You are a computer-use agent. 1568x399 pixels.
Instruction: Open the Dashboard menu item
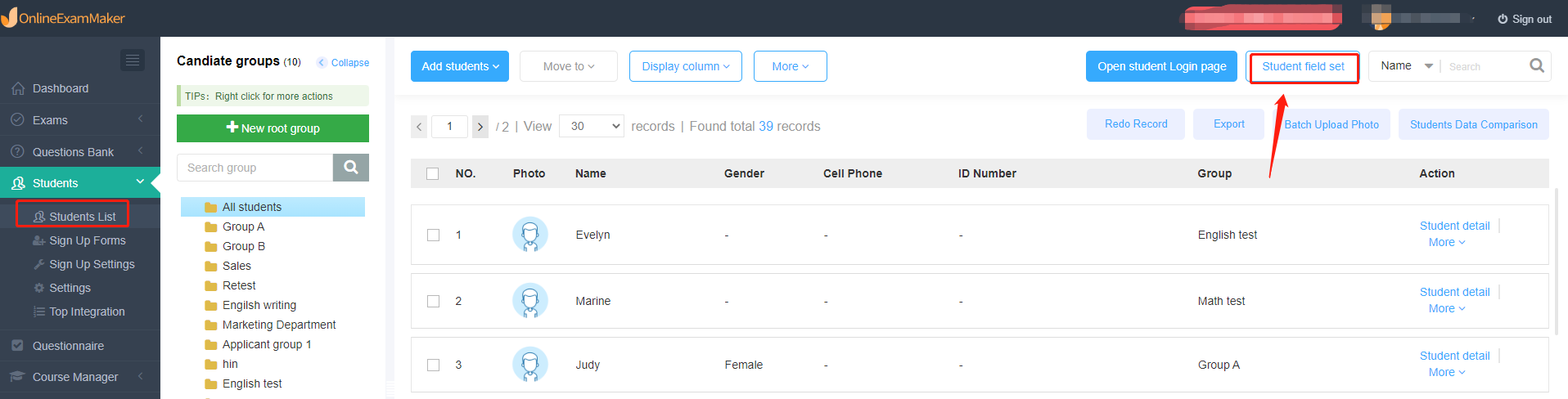(80, 88)
